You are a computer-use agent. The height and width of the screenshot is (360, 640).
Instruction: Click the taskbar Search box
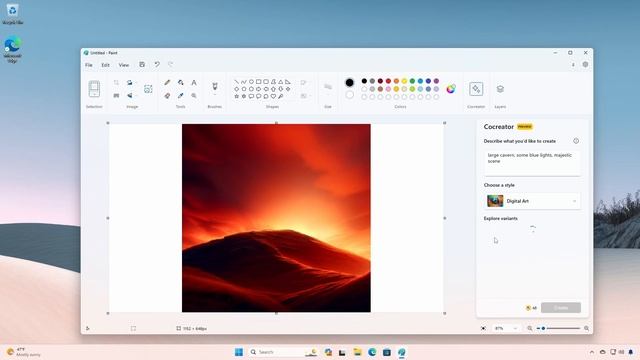pos(284,352)
